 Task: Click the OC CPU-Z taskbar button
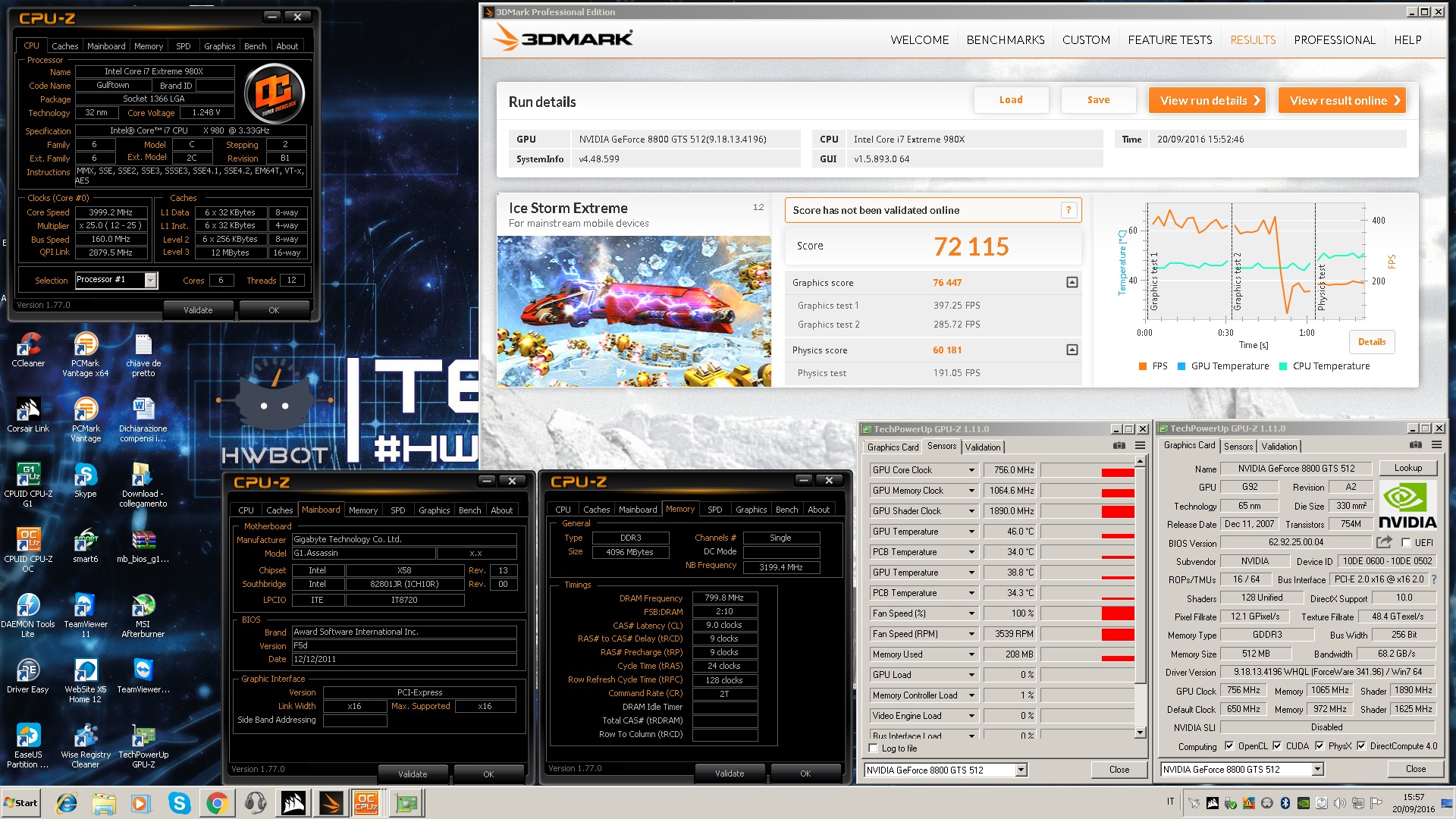(366, 803)
